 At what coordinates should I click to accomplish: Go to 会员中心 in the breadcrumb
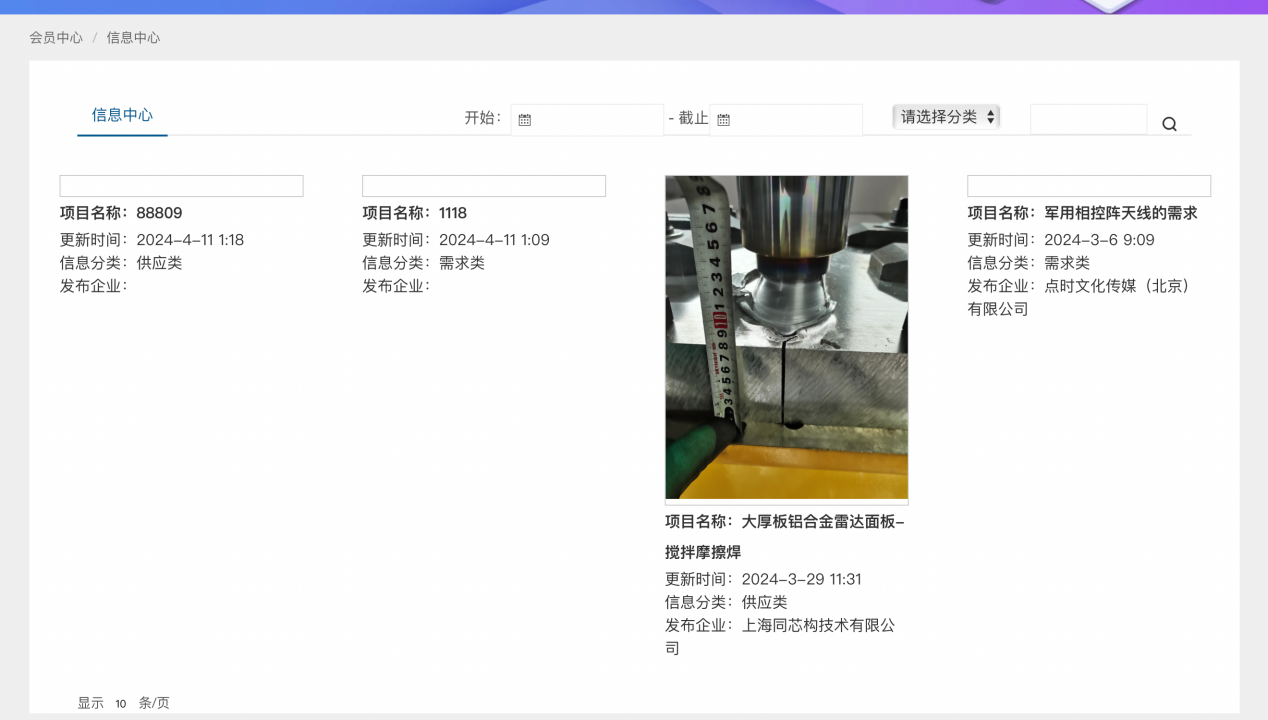pyautogui.click(x=56, y=38)
